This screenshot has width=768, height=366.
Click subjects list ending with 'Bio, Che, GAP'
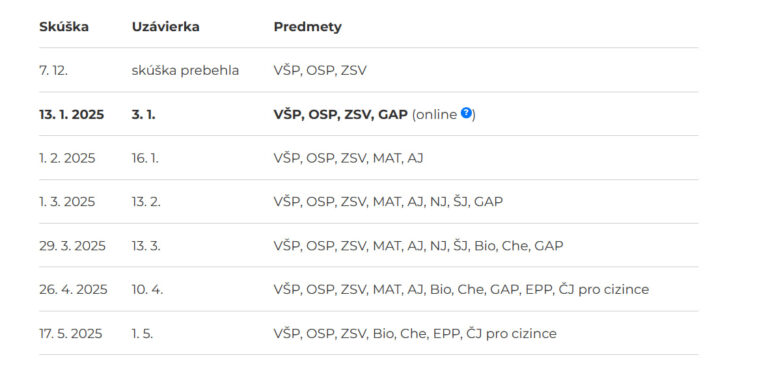pos(418,245)
